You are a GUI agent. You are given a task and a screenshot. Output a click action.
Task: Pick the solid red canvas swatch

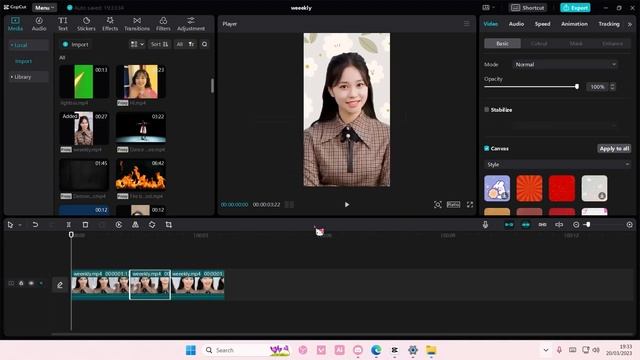pos(562,188)
